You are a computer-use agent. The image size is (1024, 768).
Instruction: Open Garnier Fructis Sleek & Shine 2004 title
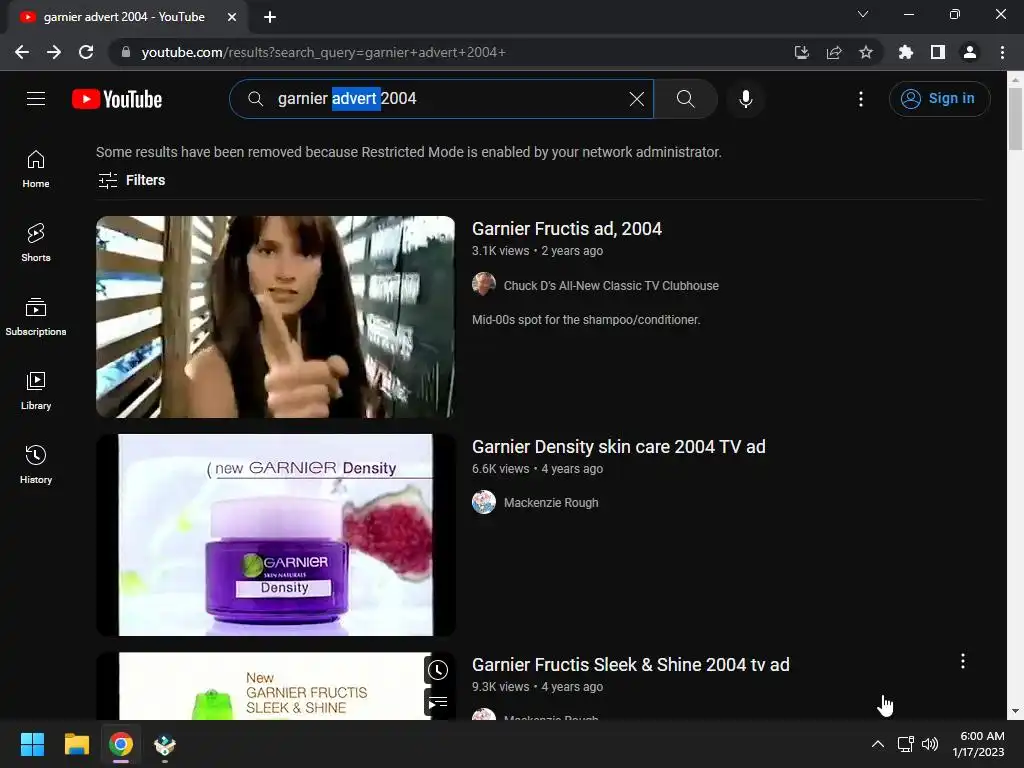click(x=630, y=665)
